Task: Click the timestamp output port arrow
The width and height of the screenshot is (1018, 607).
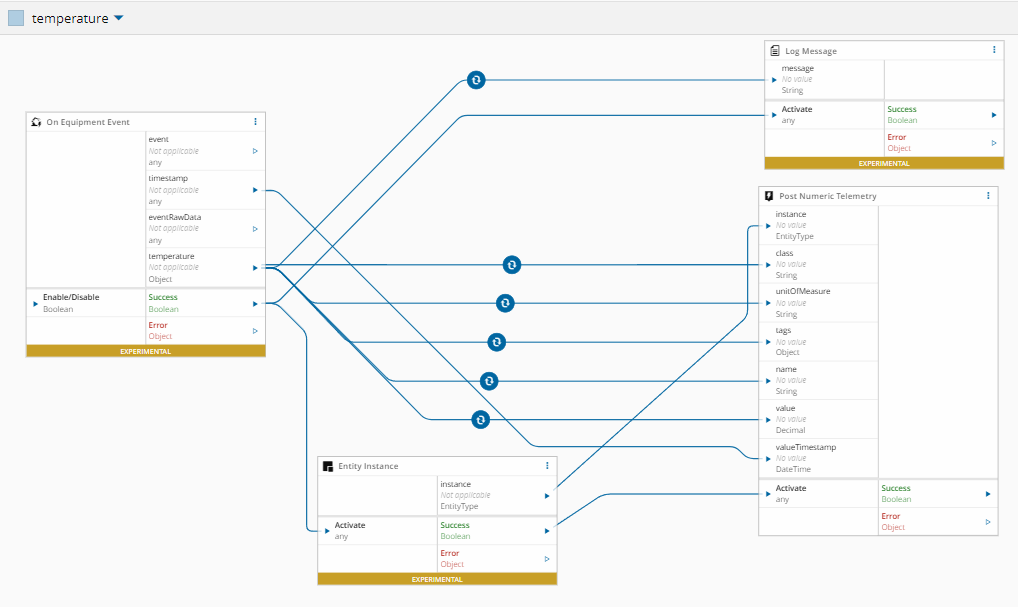Action: 255,190
